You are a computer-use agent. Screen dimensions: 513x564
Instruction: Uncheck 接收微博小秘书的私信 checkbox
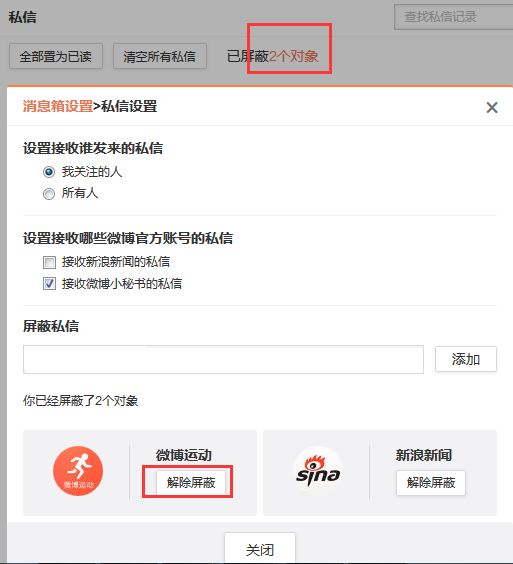pyautogui.click(x=49, y=284)
